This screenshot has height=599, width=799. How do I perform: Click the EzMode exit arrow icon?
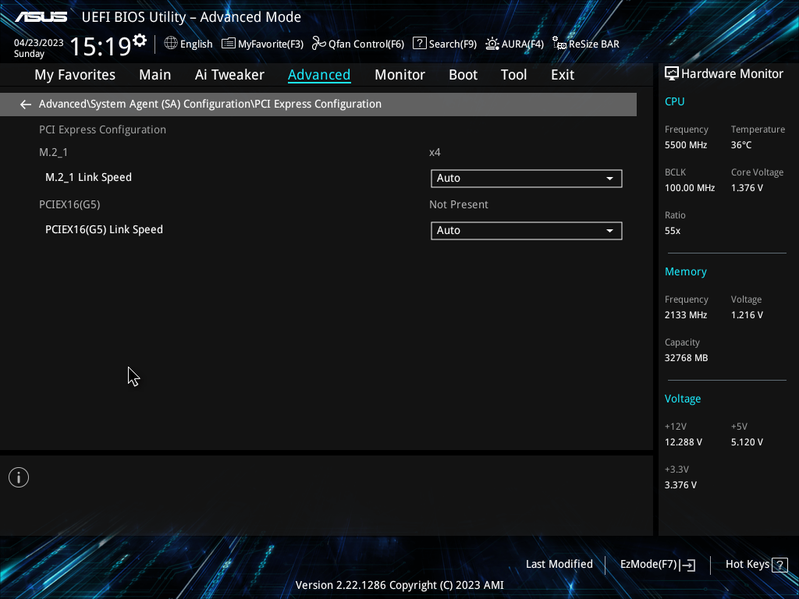[687, 565]
